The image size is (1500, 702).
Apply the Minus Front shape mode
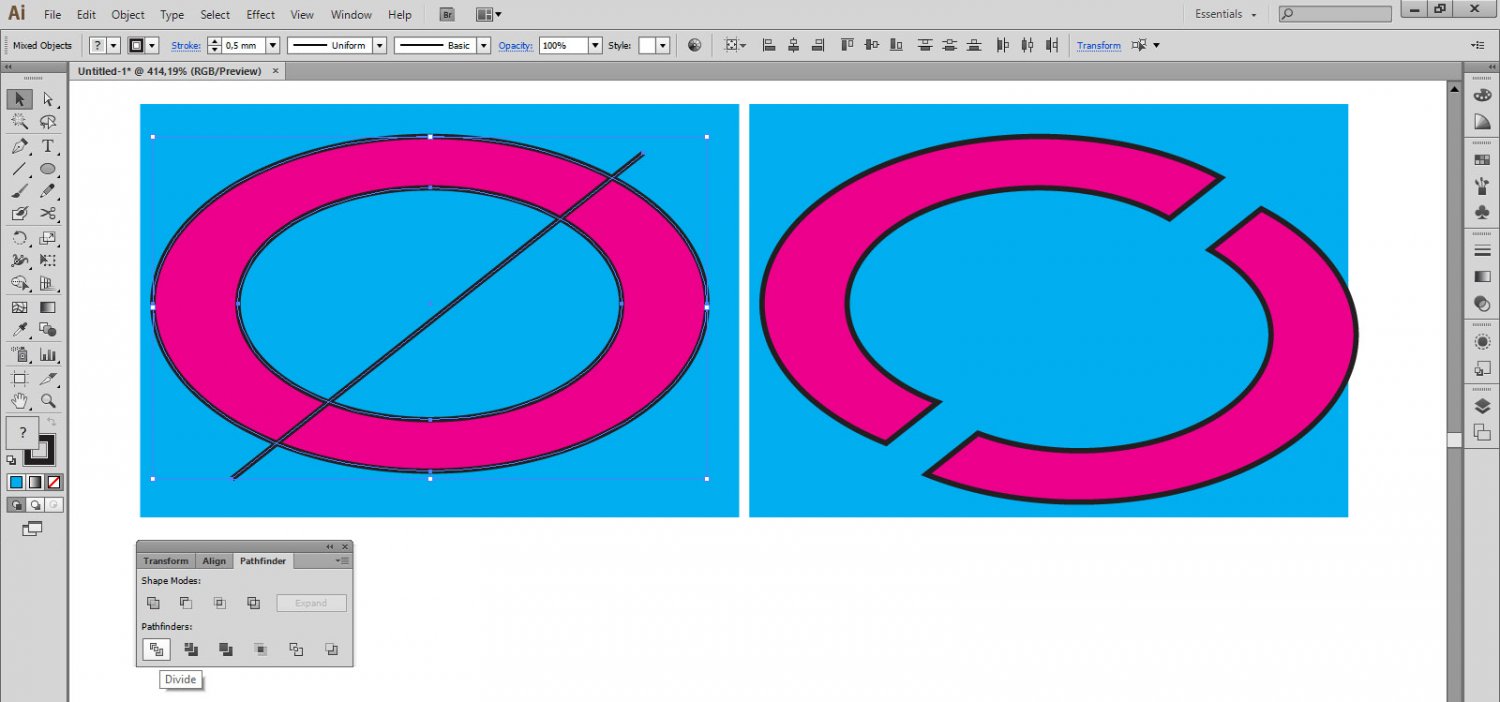186,603
